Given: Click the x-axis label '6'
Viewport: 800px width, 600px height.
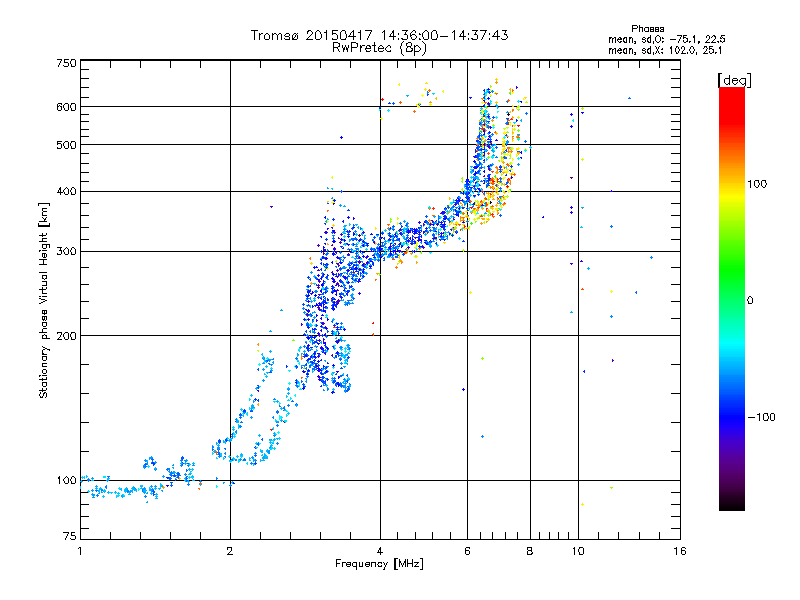Looking at the screenshot, I should (467, 551).
